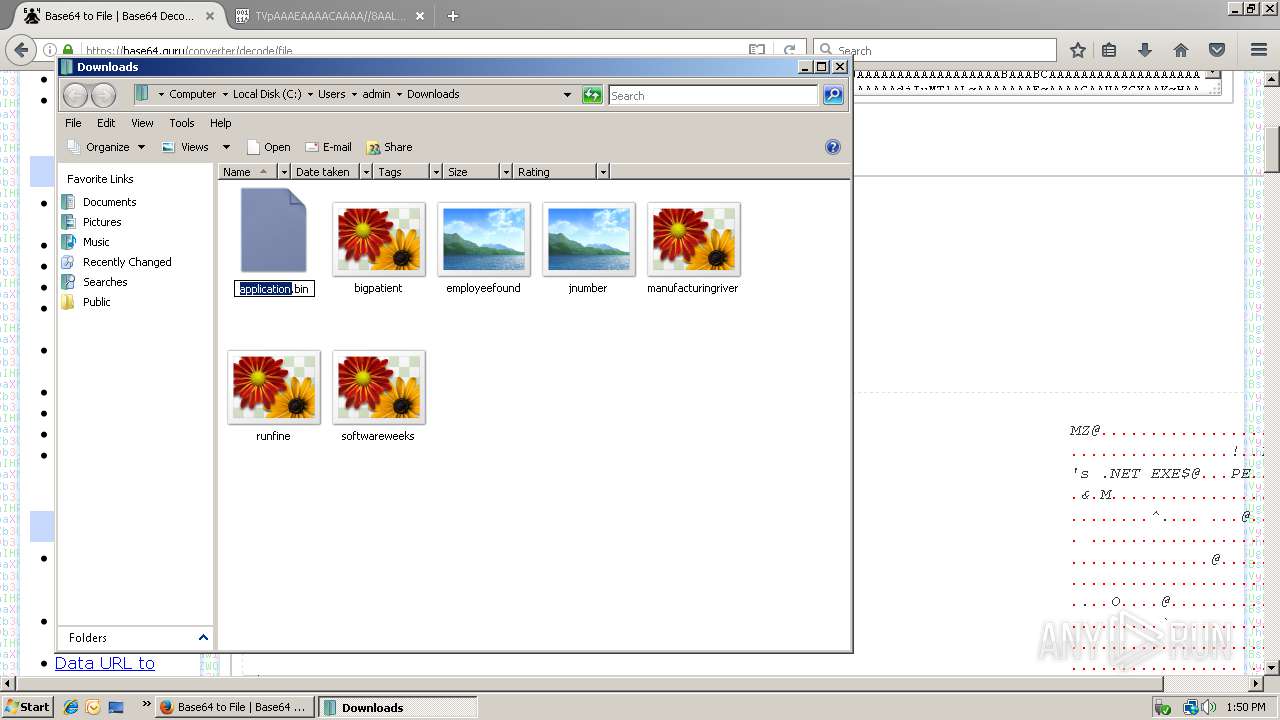The image size is (1280, 720).
Task: Open the Firefox hamburger menu
Action: pos(1259,50)
